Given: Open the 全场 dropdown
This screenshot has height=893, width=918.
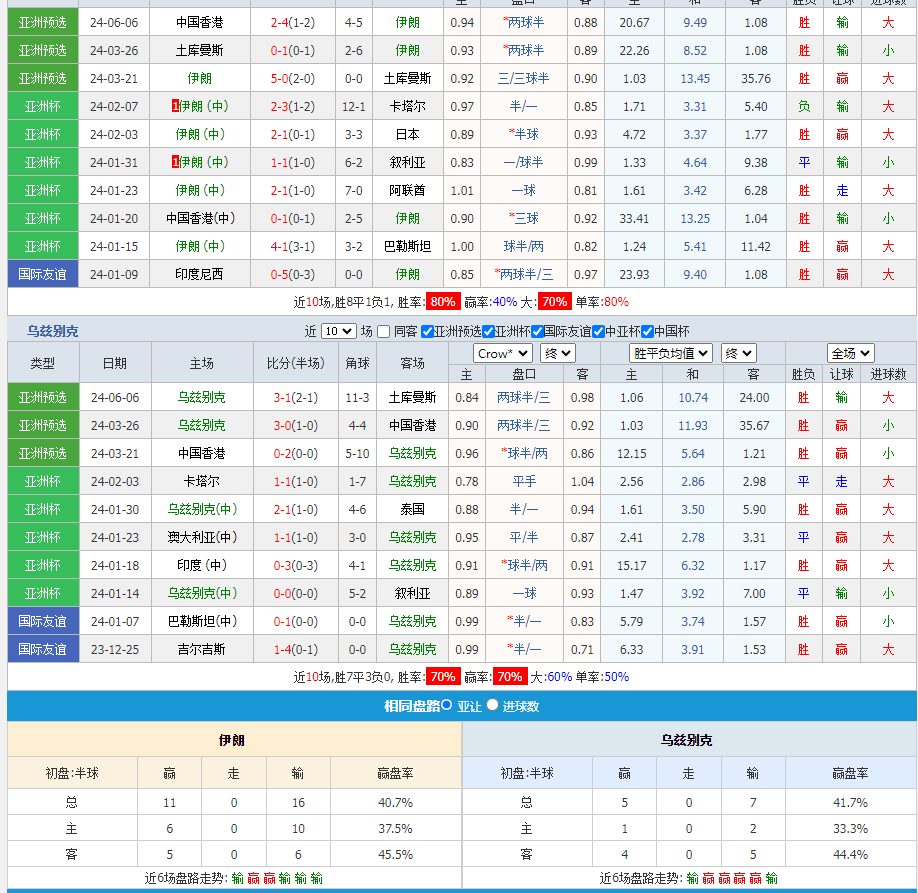Looking at the screenshot, I should 851,353.
